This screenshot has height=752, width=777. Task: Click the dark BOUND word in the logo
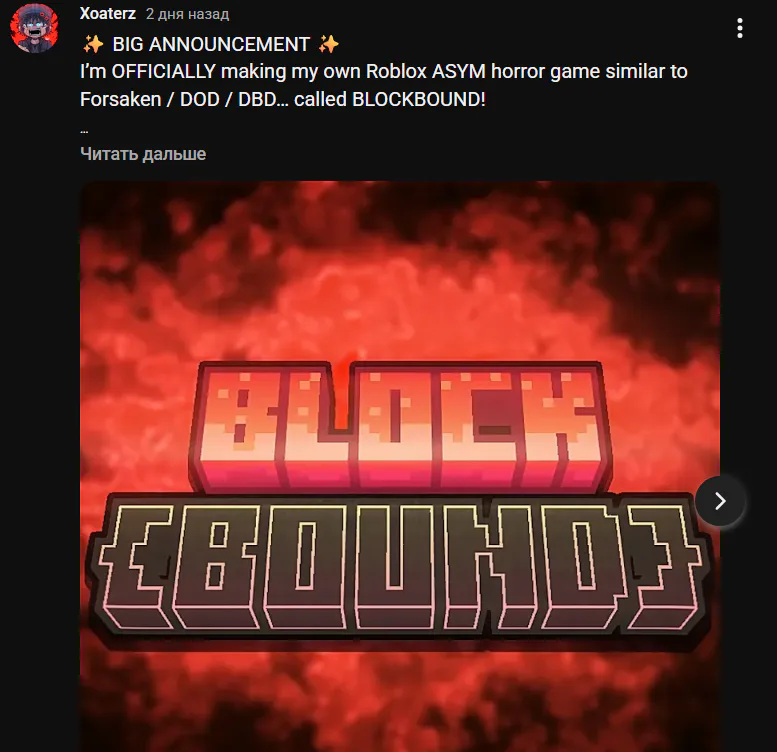[399, 565]
